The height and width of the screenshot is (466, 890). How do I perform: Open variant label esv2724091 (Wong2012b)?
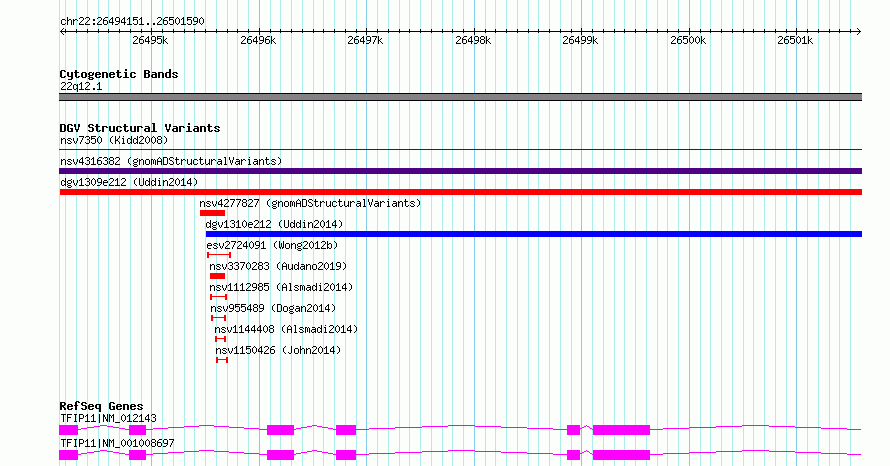point(272,245)
